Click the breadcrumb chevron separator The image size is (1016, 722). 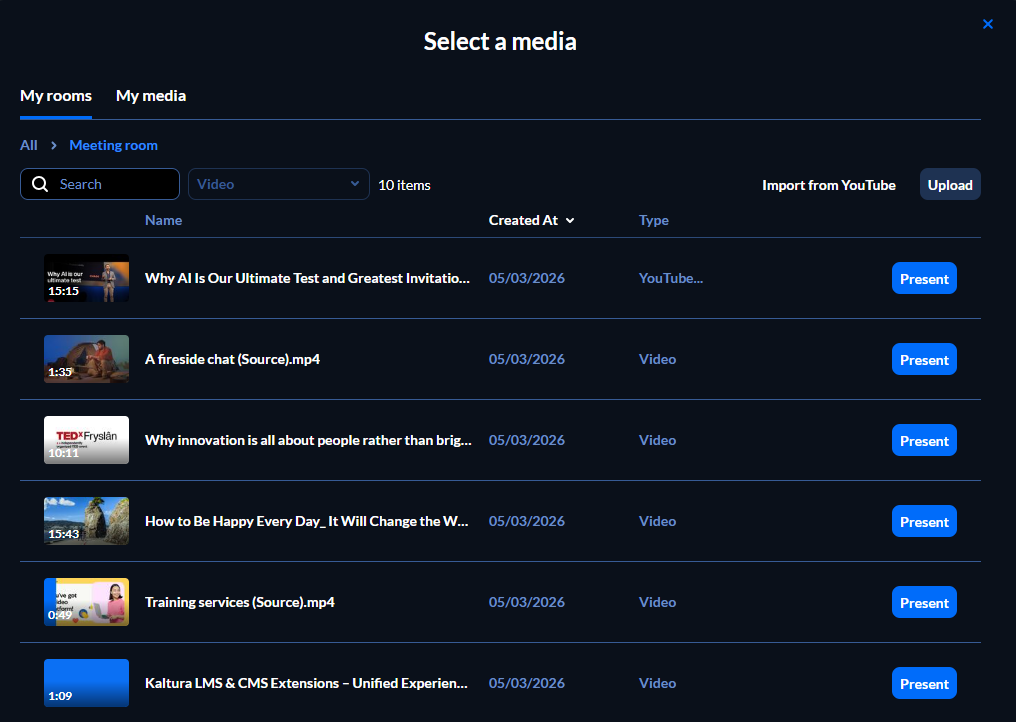pyautogui.click(x=54, y=145)
